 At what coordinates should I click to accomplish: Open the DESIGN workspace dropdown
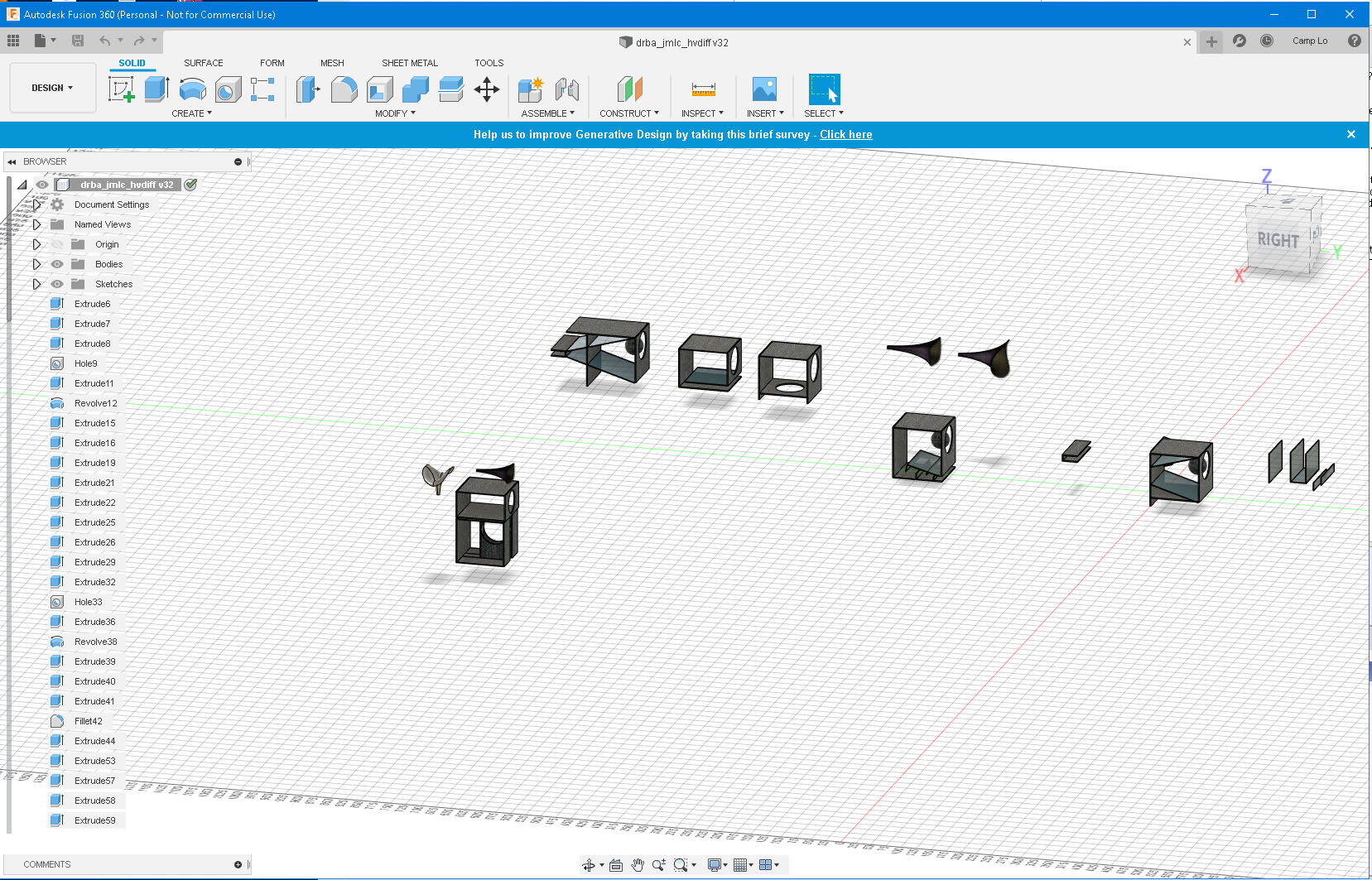click(x=52, y=88)
